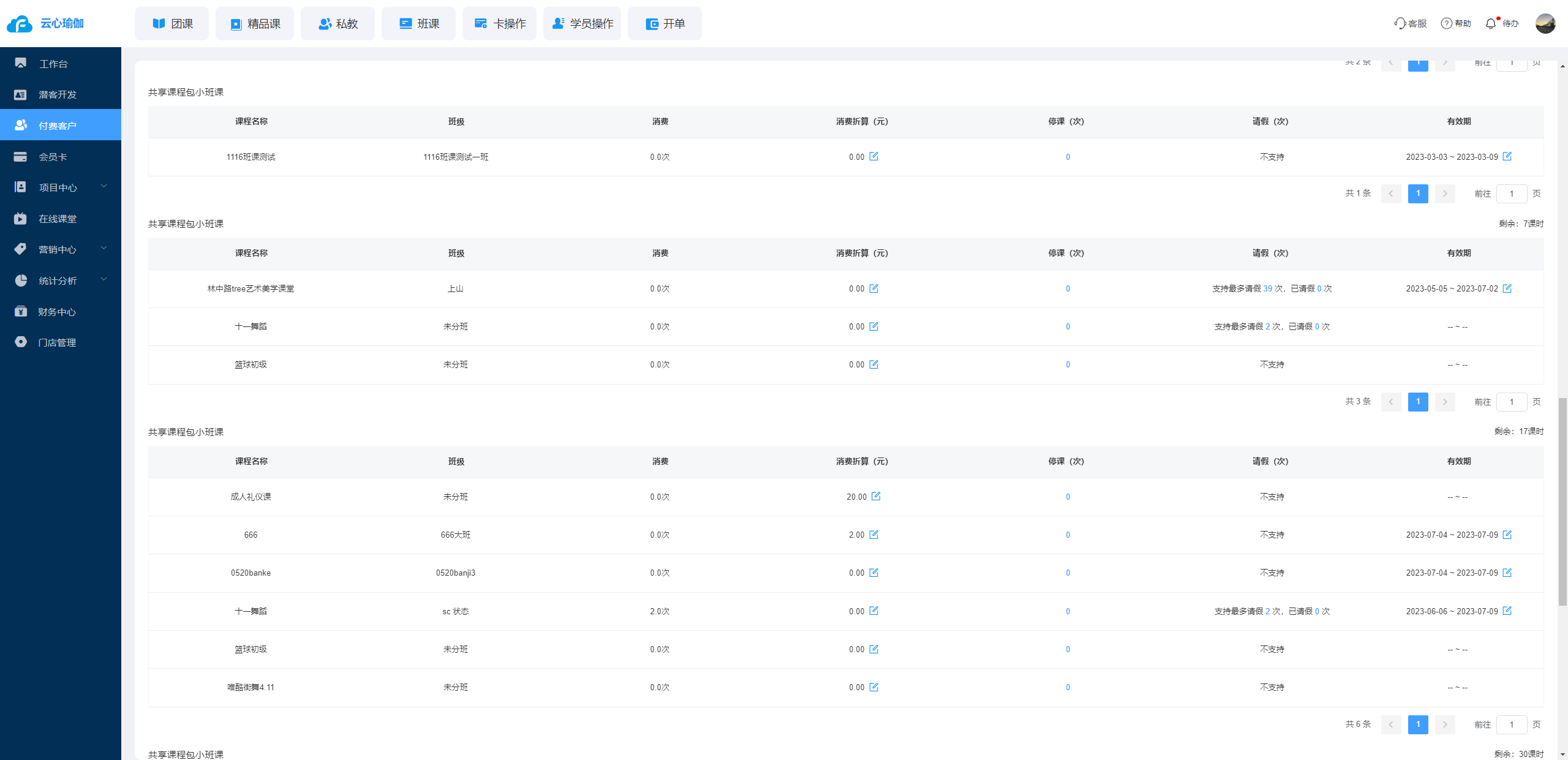
Task: Click the 开单 billing button
Action: pos(665,24)
